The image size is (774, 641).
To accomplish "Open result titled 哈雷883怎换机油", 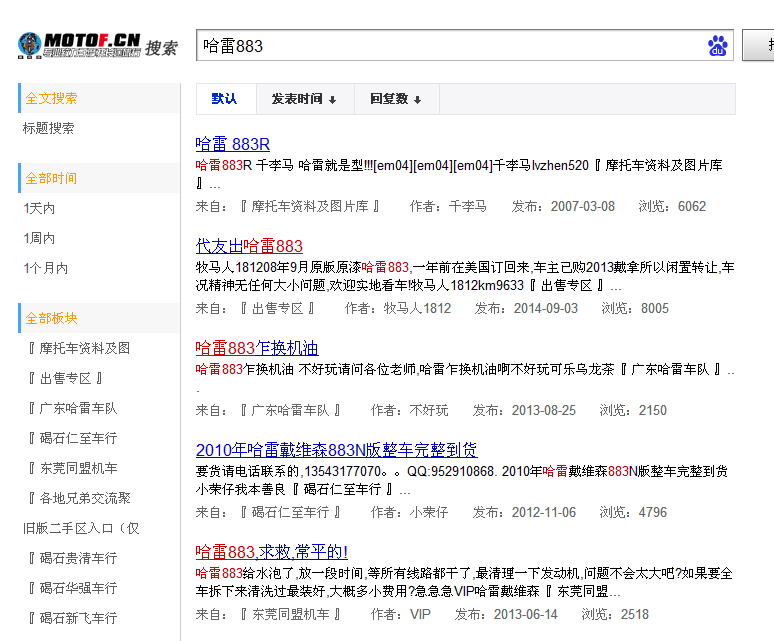I will (257, 348).
